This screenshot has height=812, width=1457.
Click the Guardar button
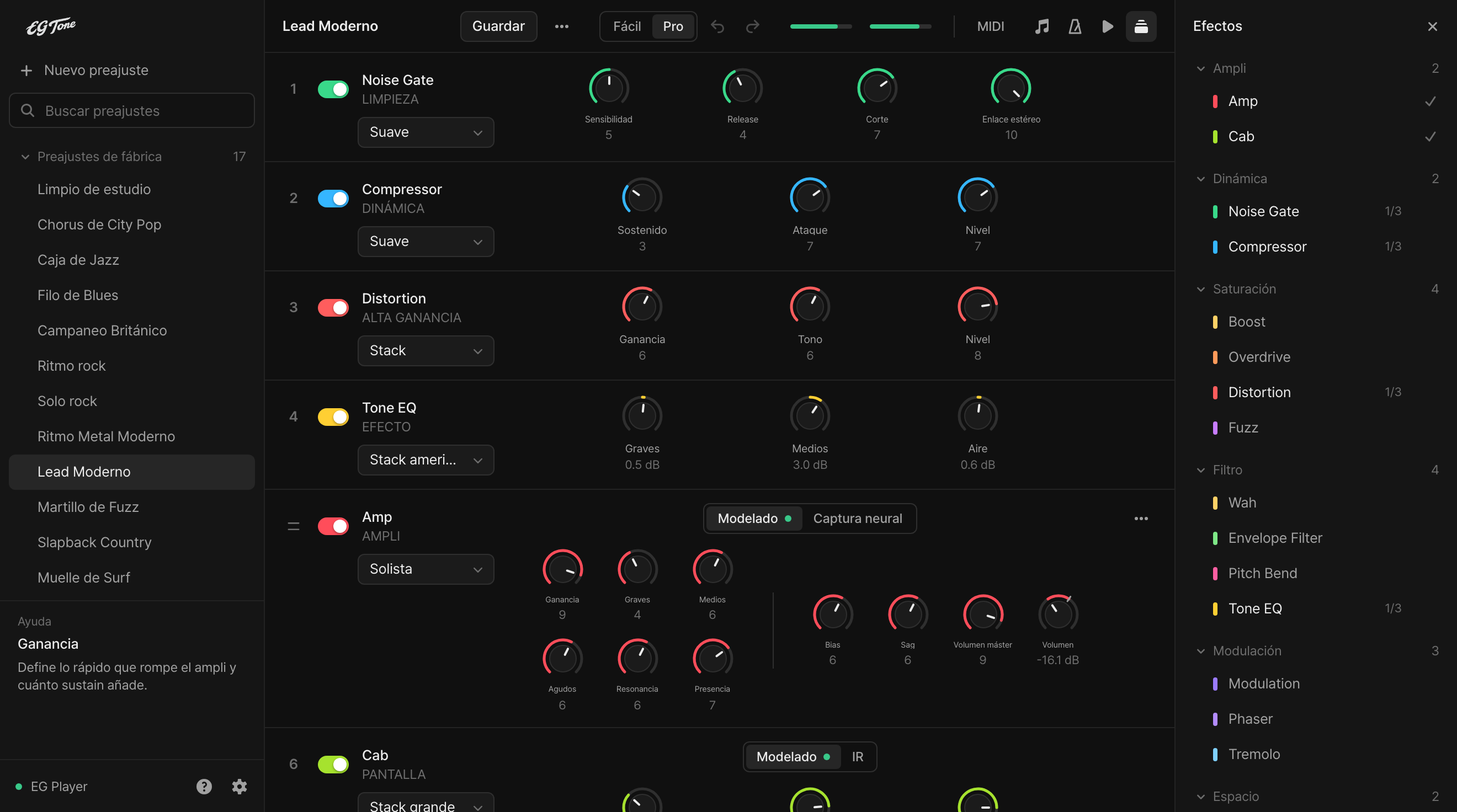click(x=498, y=26)
